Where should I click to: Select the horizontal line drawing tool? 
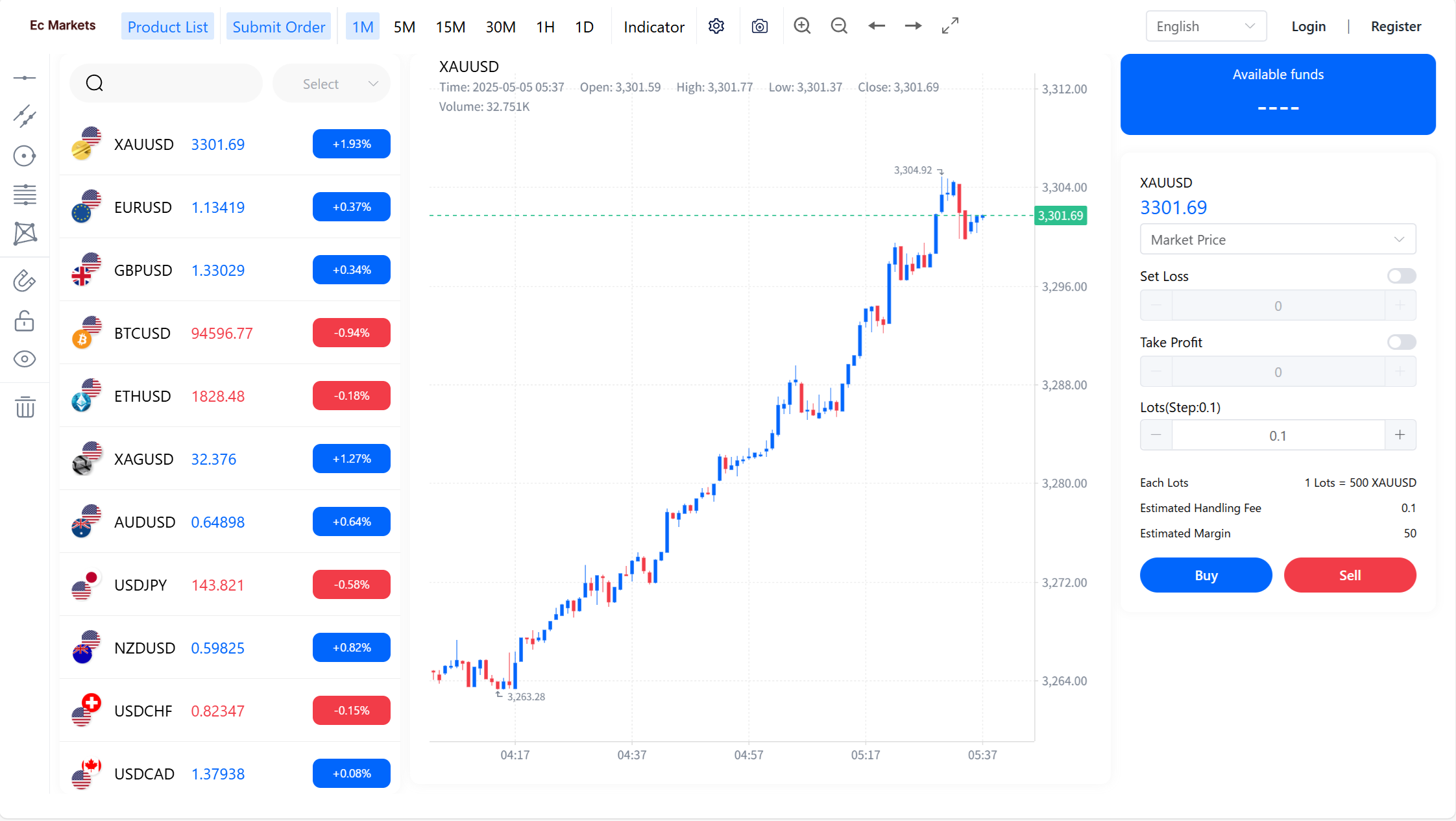(25, 78)
